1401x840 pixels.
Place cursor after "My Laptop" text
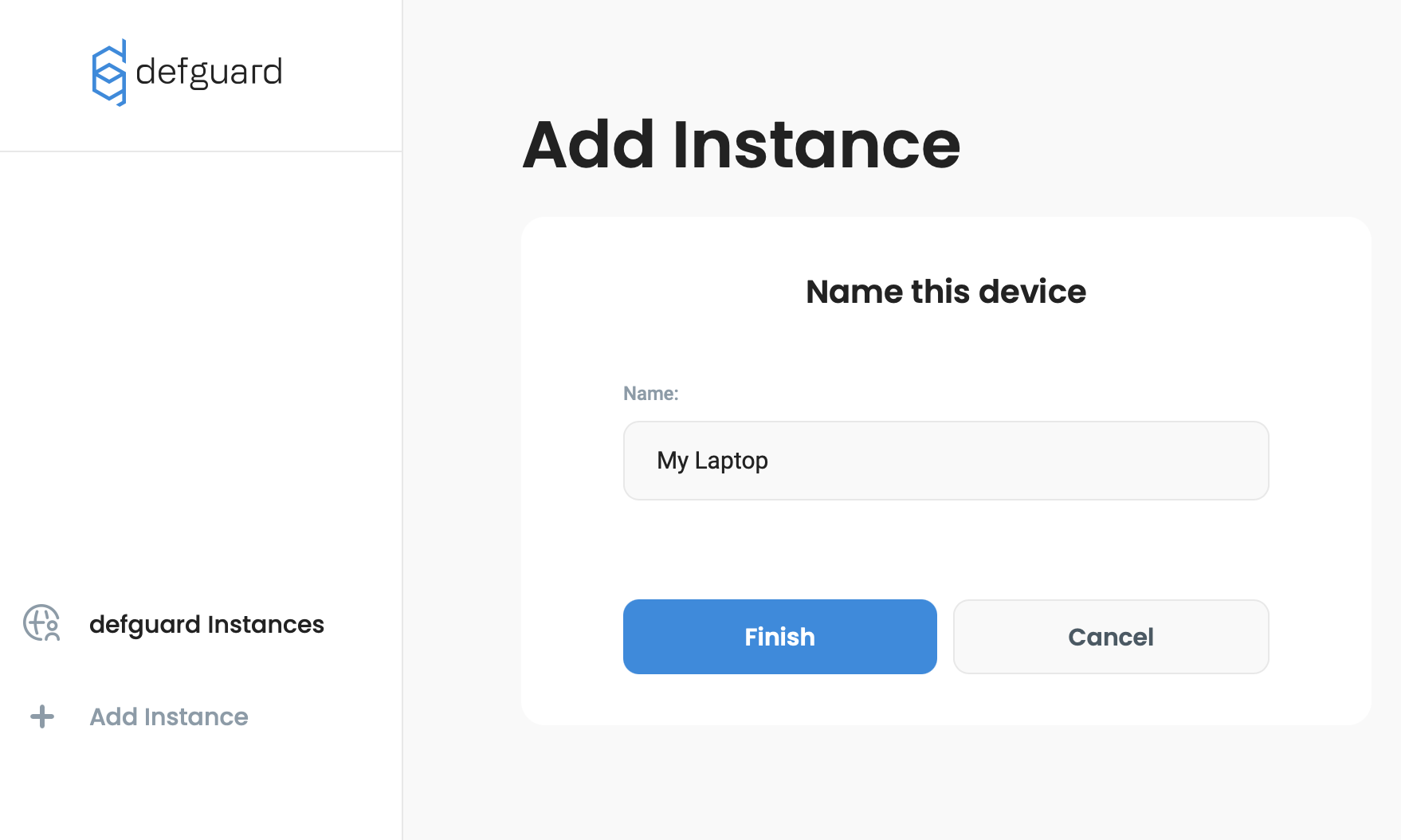click(770, 461)
